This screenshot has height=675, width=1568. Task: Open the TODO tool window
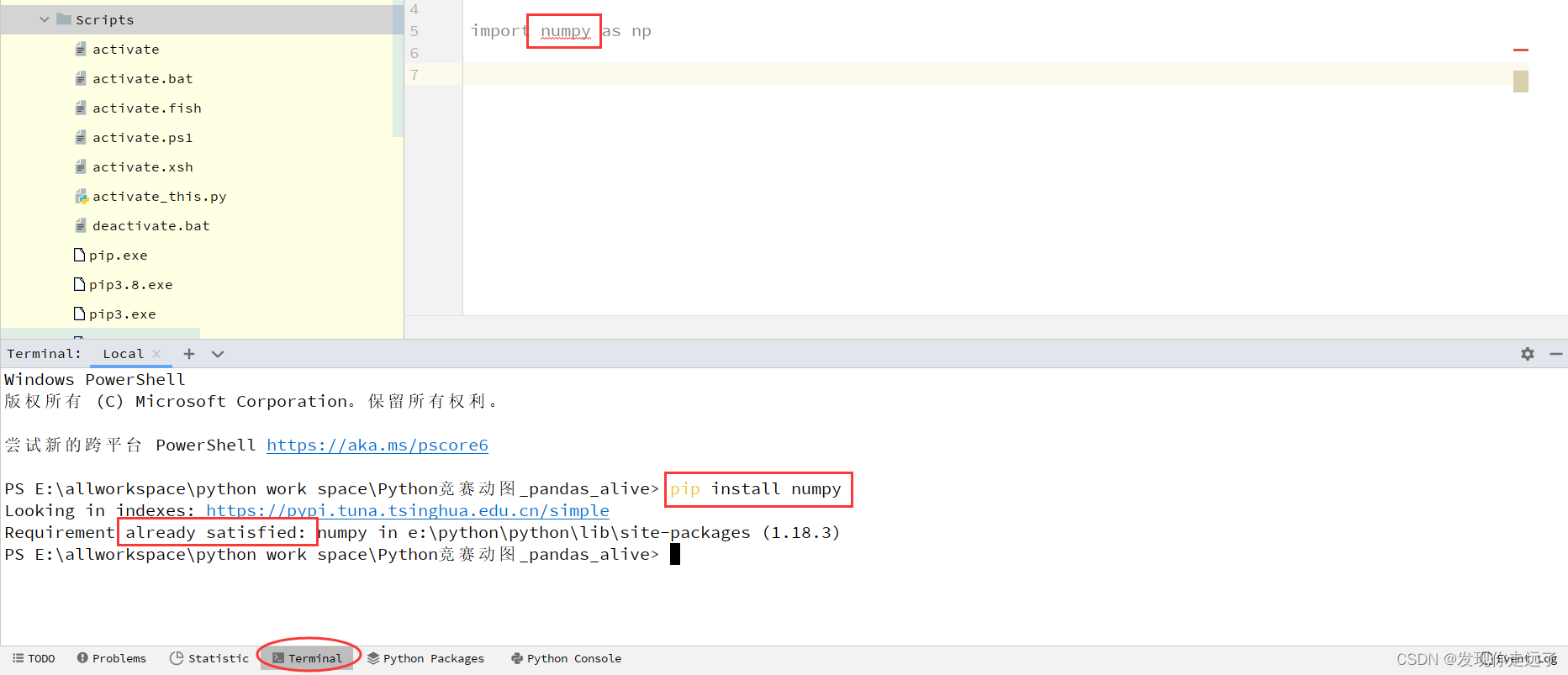click(x=34, y=658)
